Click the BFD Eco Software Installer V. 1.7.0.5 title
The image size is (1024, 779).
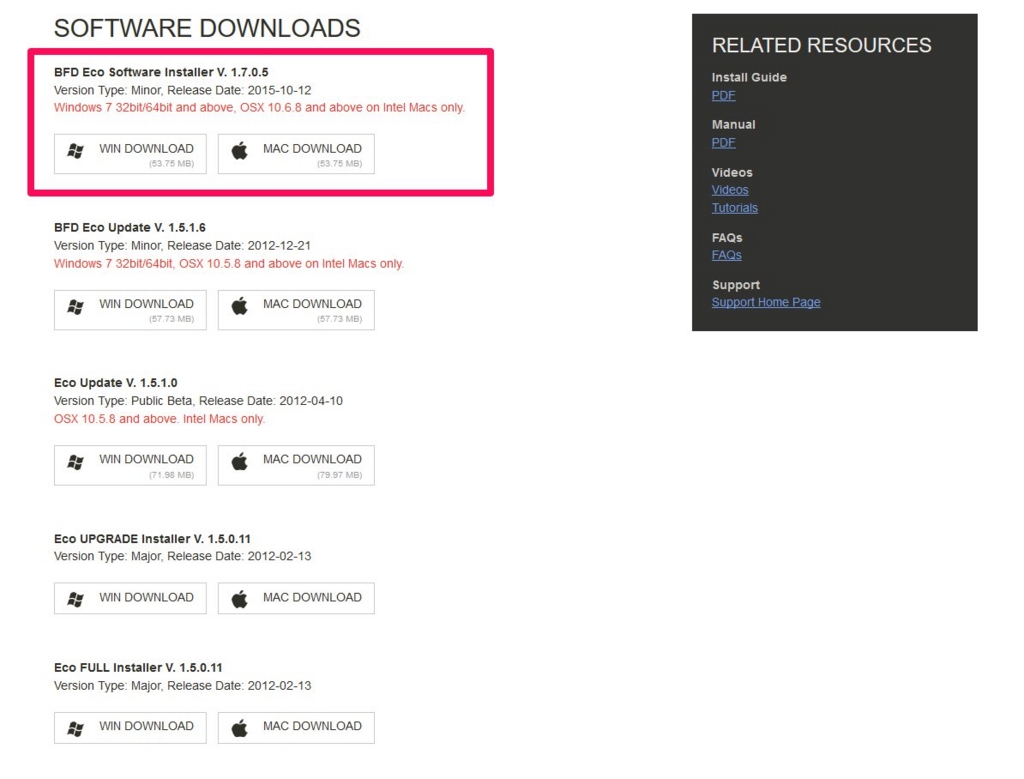161,72
